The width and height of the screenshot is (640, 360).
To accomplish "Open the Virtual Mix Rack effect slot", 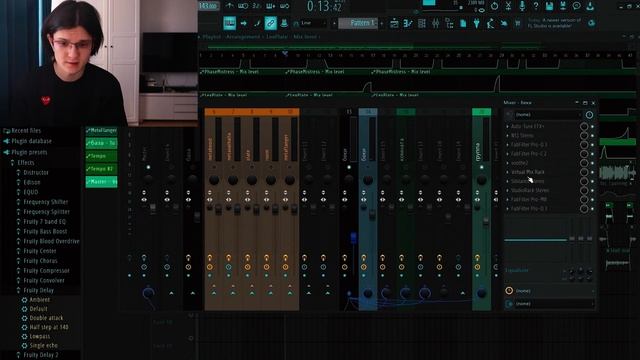I will coord(528,172).
